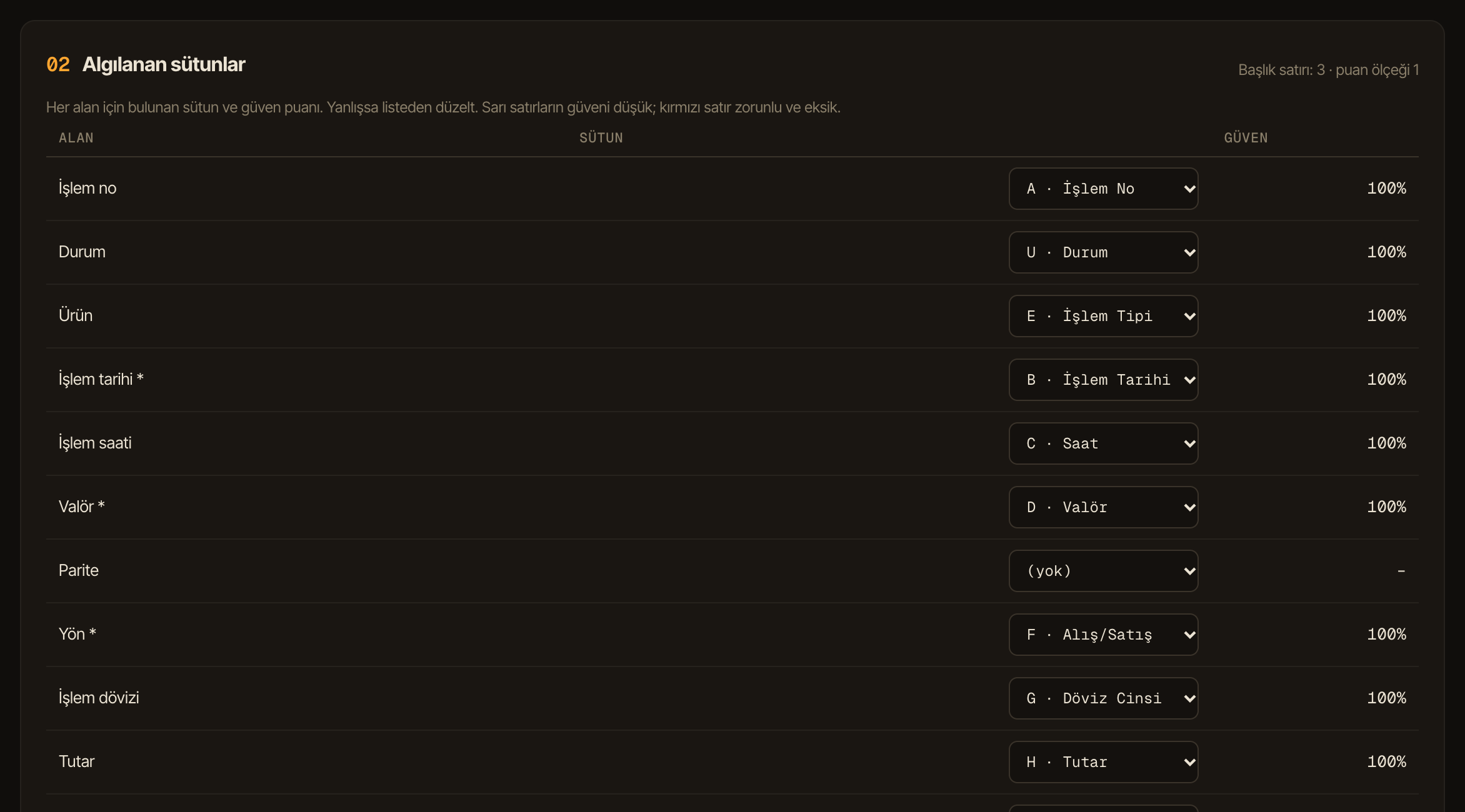Expand the Tutar column selector
The height and width of the screenshot is (812, 1465).
point(1103,762)
